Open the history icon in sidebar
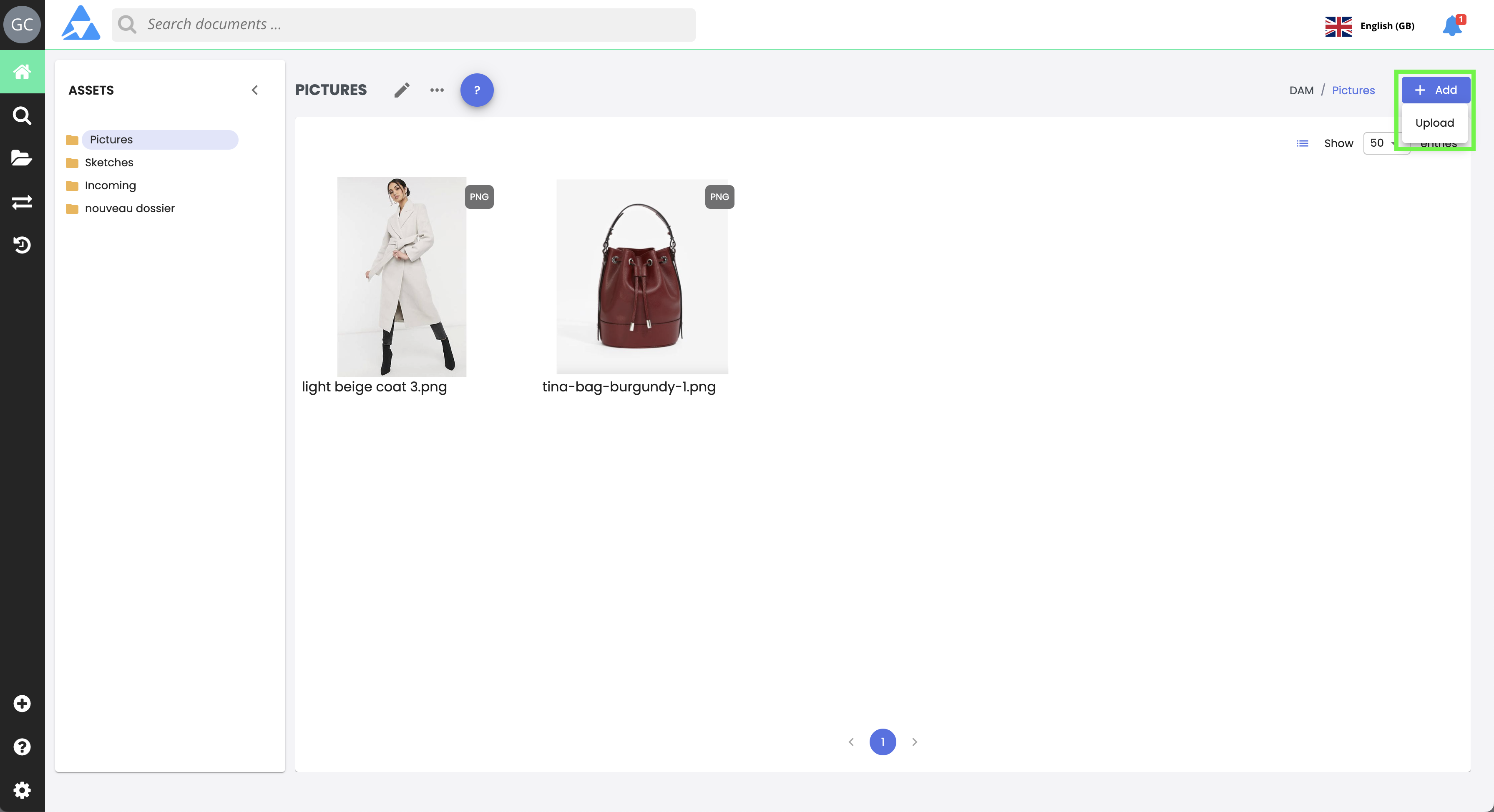Viewport: 1494px width, 812px height. pos(22,245)
